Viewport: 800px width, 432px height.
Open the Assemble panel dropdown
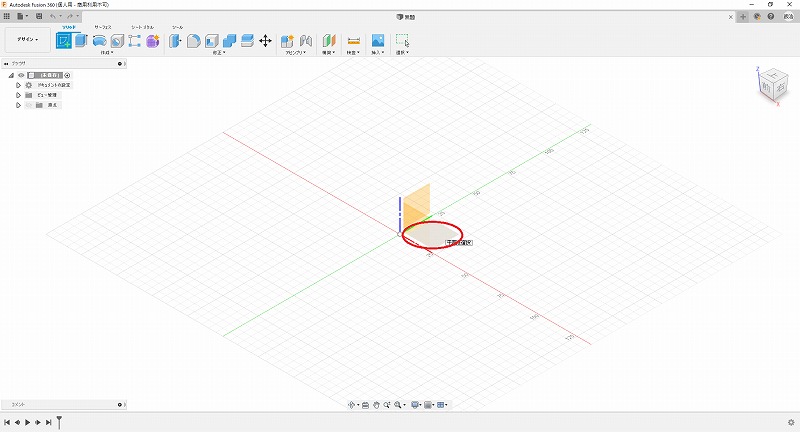294,53
